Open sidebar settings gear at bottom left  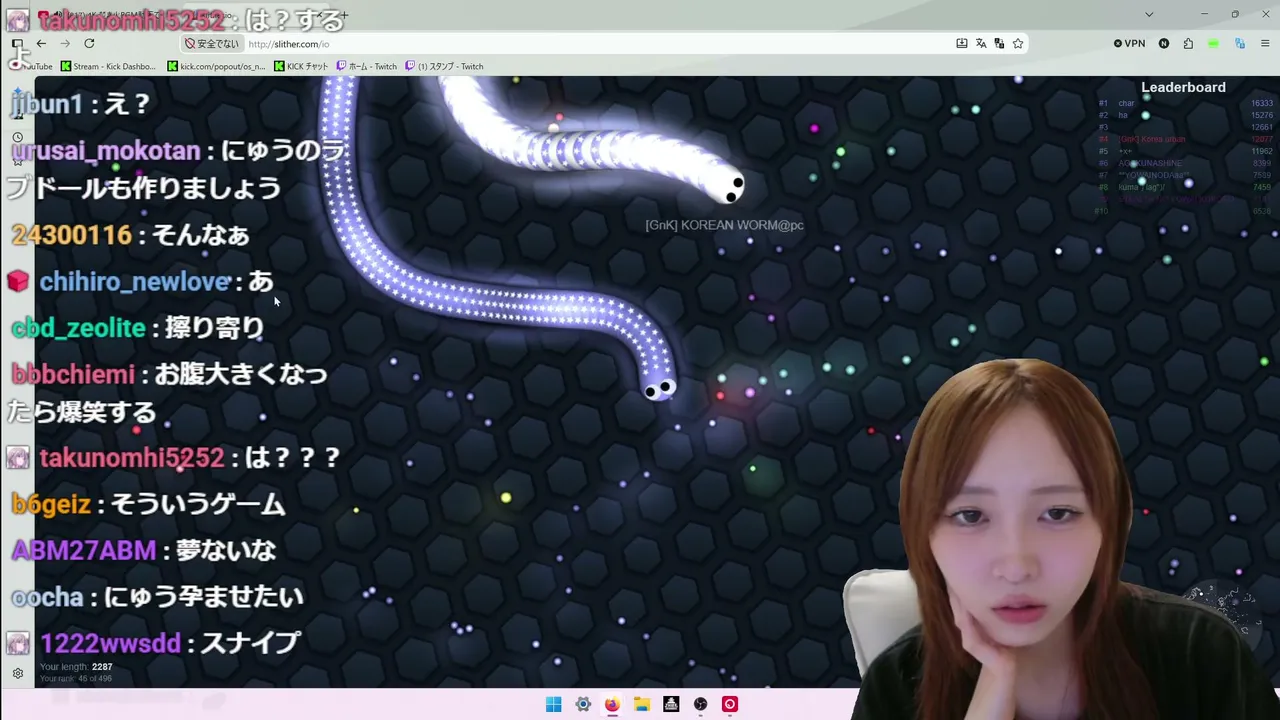click(x=18, y=674)
